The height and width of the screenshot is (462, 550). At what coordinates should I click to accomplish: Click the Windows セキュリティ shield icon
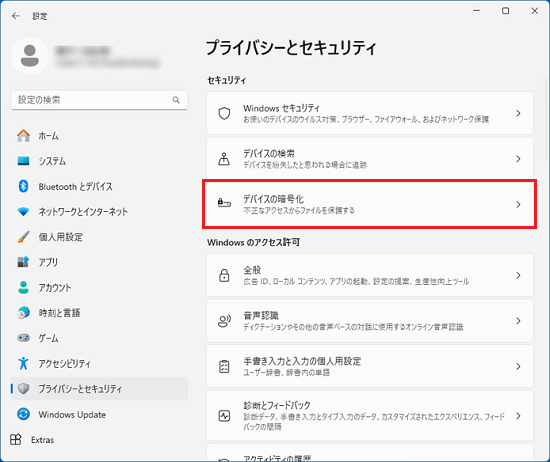coord(224,113)
